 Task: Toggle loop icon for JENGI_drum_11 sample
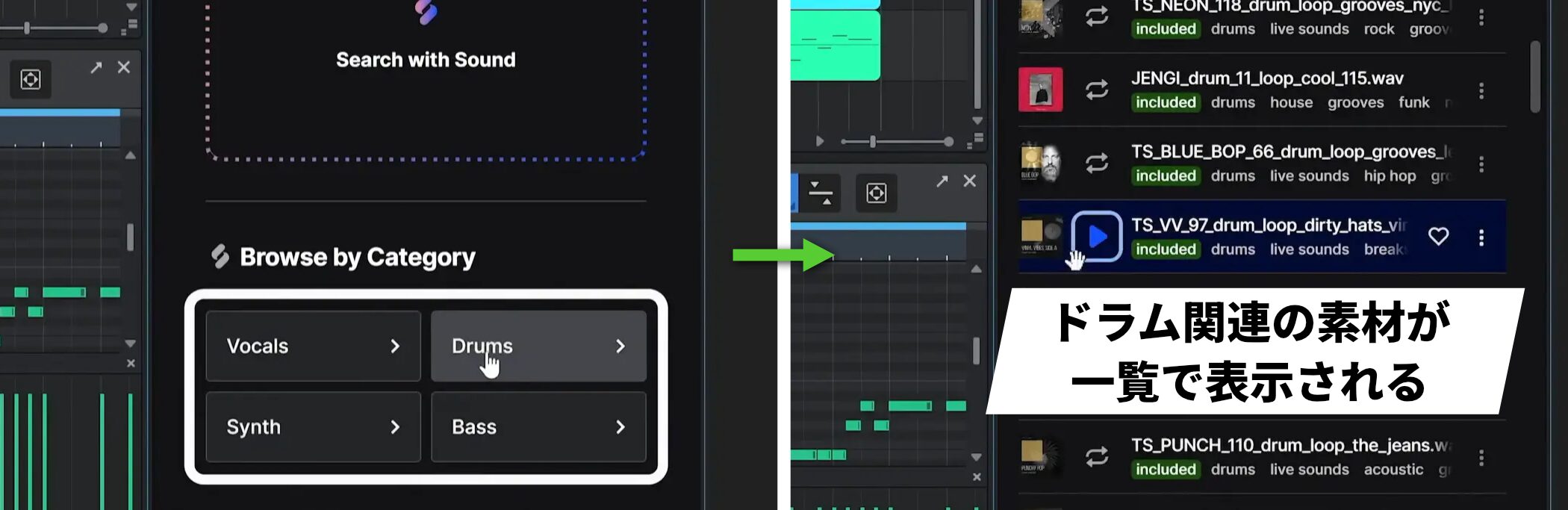click(x=1096, y=90)
